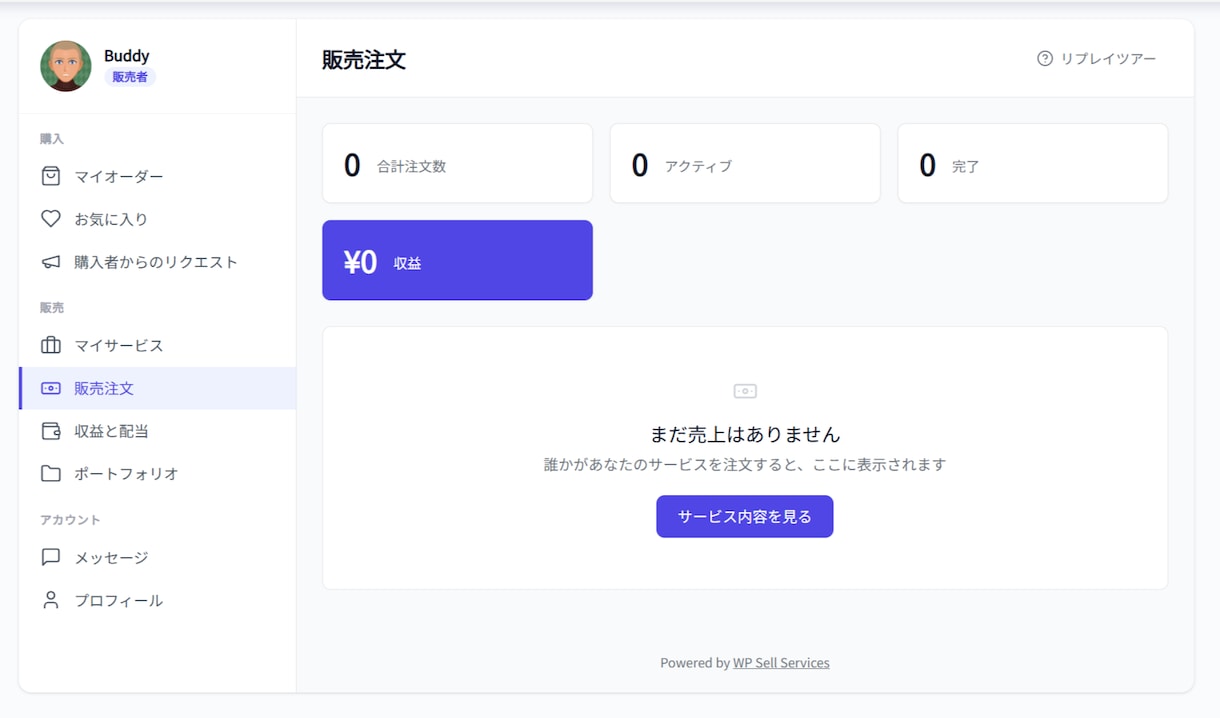Viewport: 1220px width, 718px height.
Task: Click Buddy's avatar picture
Action: pos(66,66)
